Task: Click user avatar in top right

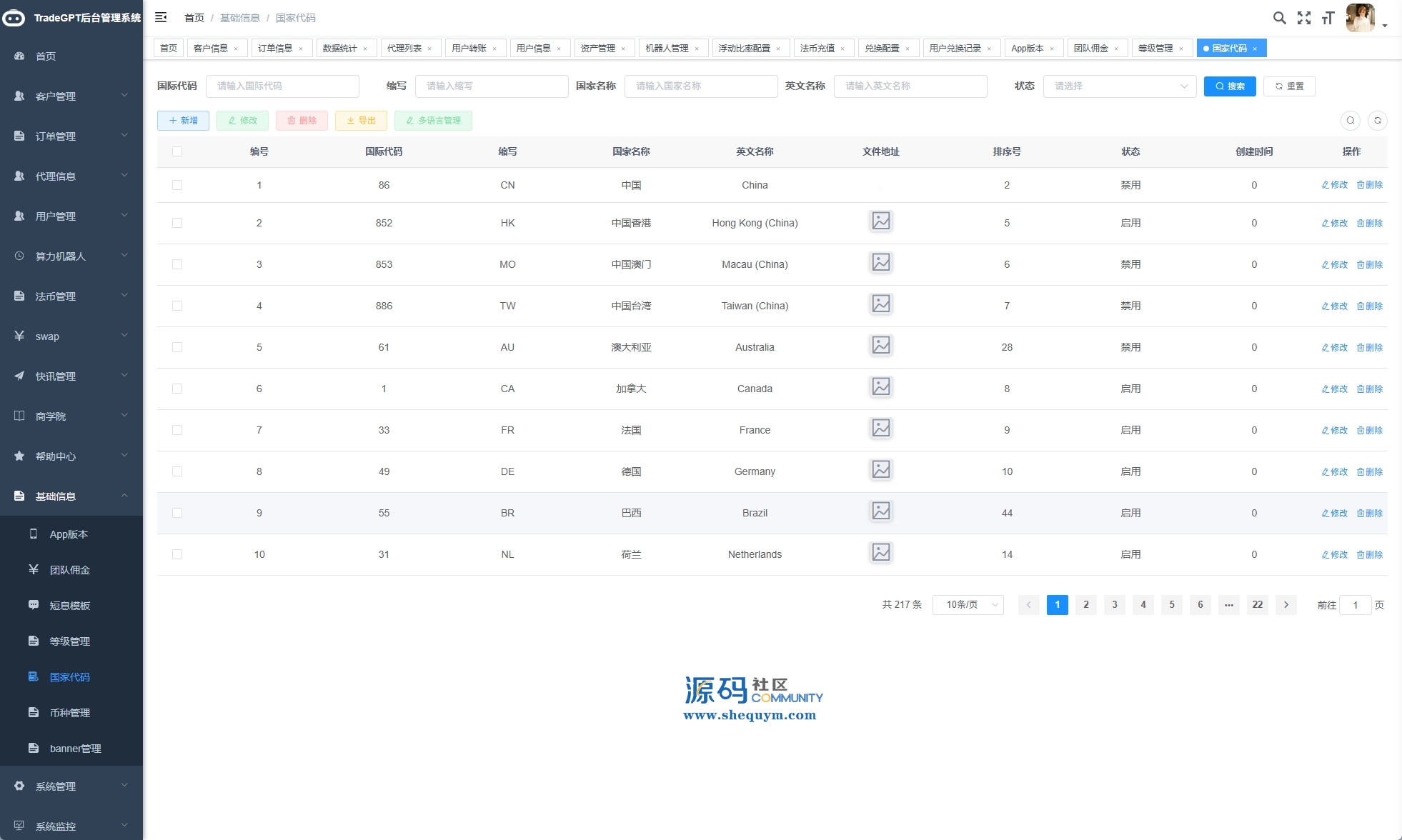Action: click(1360, 18)
